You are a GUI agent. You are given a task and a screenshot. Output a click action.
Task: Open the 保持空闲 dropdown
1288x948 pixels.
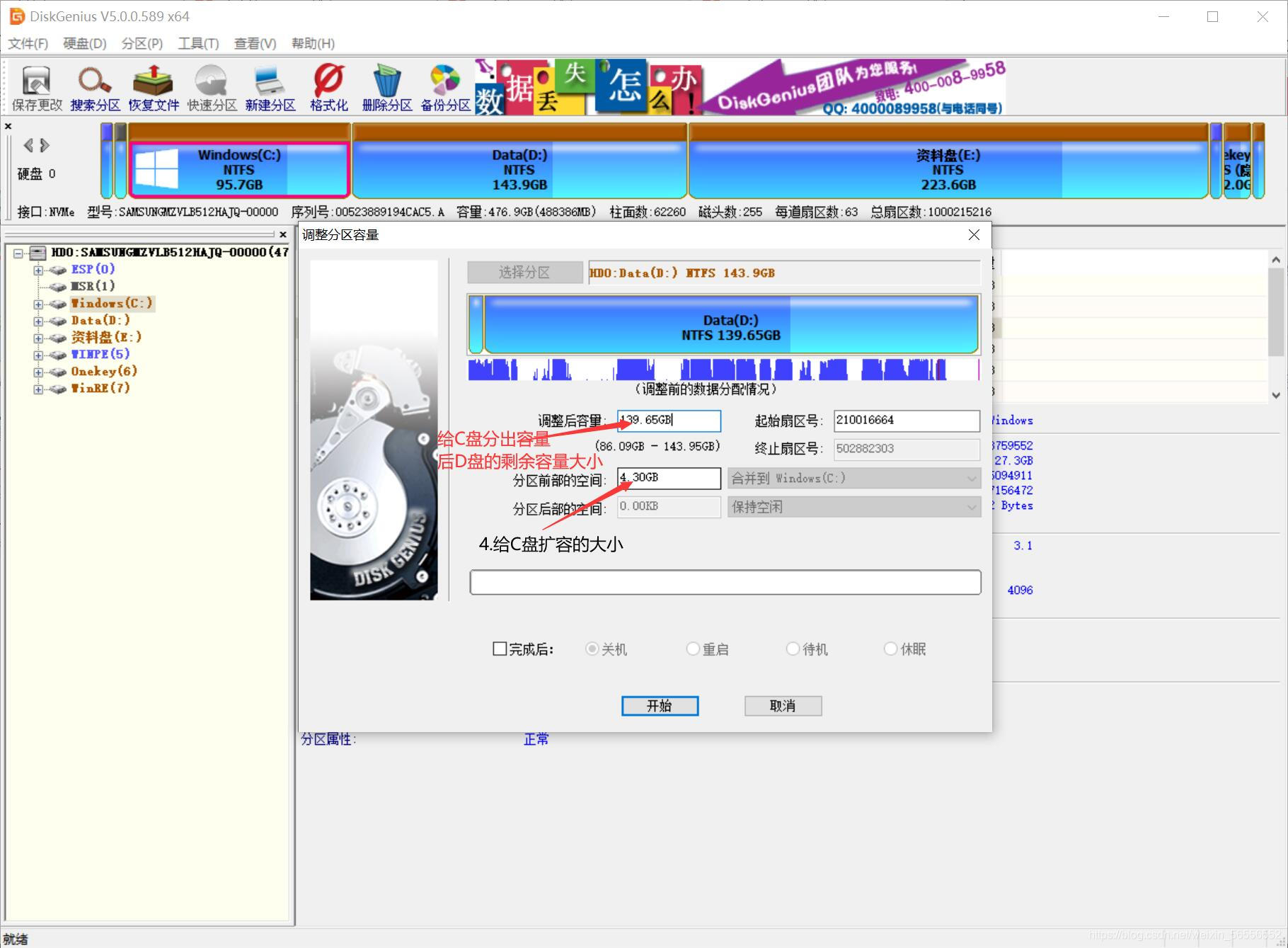853,507
